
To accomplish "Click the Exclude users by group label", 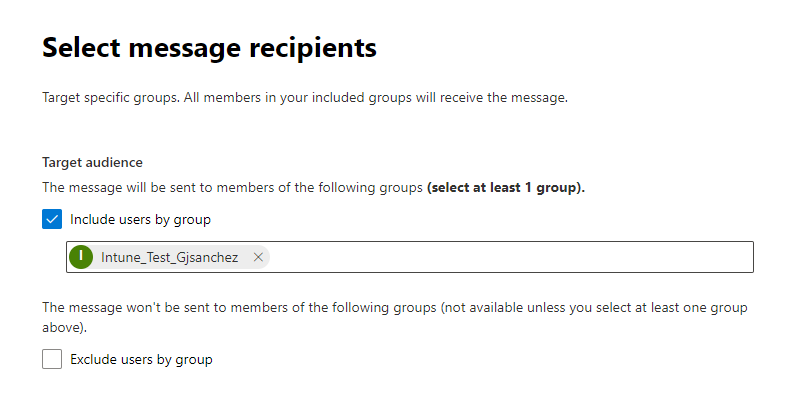I will (141, 359).
